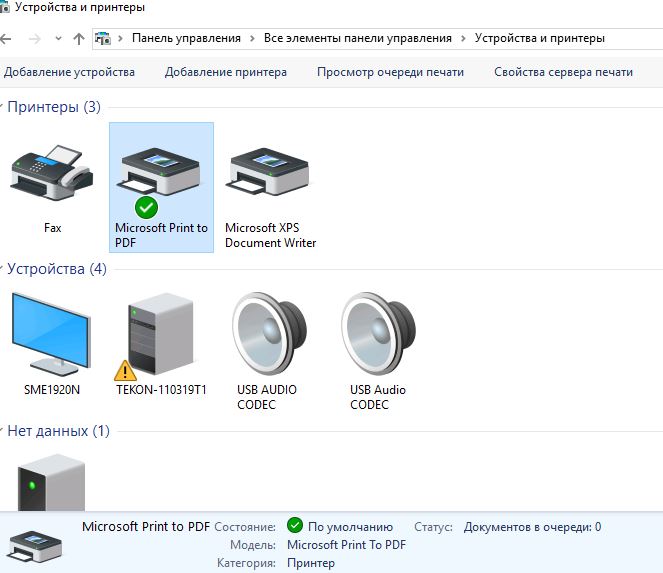Open Просмотр очереди печати

[390, 72]
